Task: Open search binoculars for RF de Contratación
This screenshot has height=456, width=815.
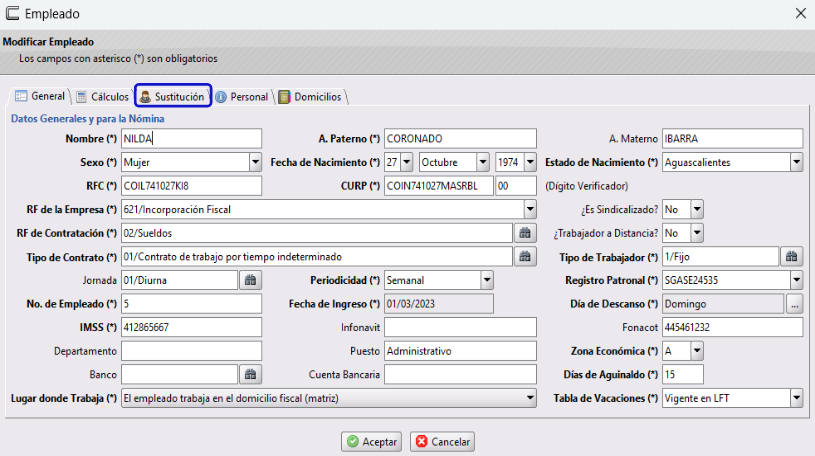Action: click(x=525, y=233)
